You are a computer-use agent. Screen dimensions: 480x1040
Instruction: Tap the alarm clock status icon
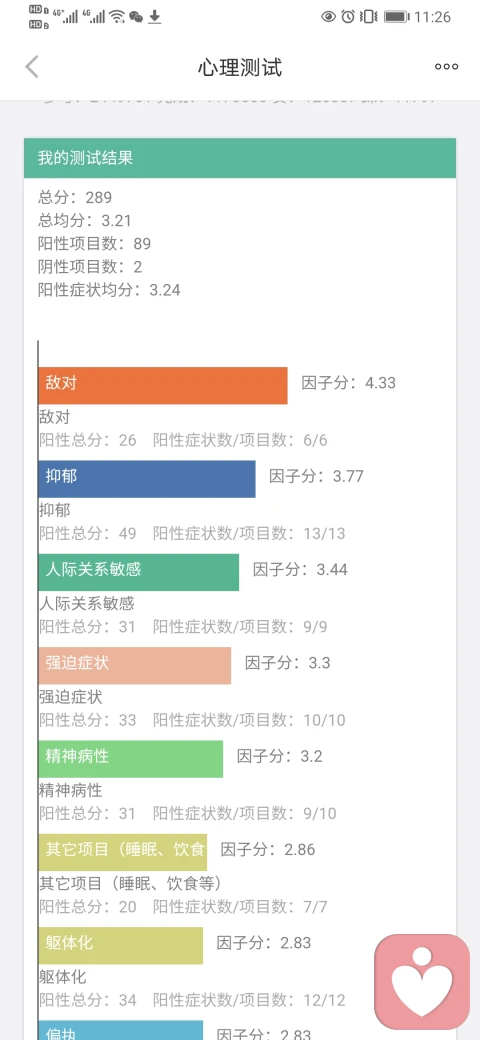pyautogui.click(x=348, y=17)
